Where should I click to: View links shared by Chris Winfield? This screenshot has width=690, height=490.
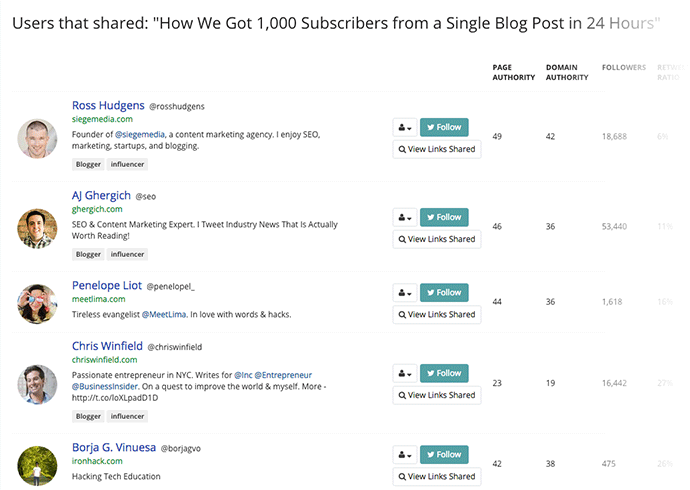tap(437, 395)
